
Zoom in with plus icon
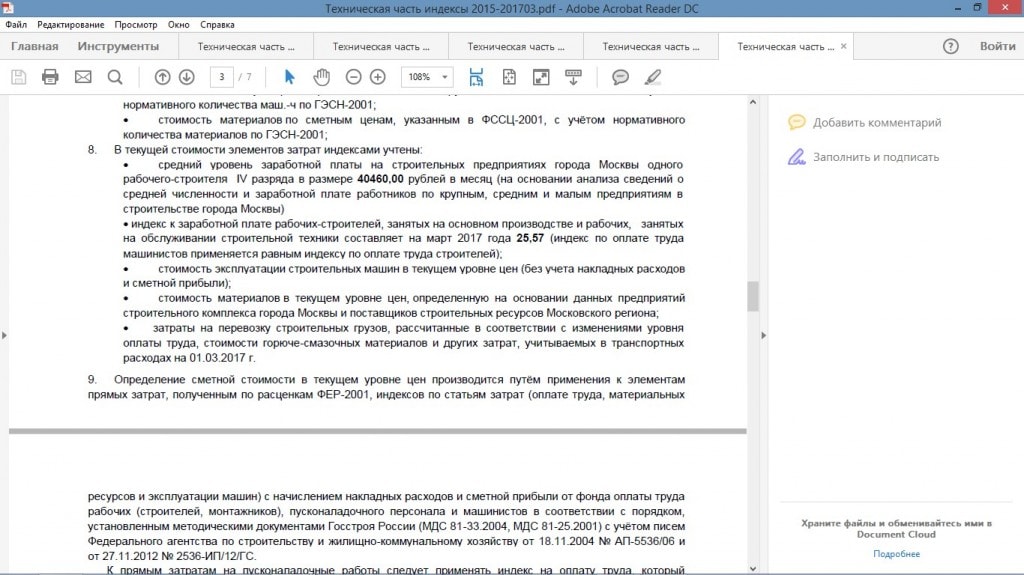click(x=377, y=77)
